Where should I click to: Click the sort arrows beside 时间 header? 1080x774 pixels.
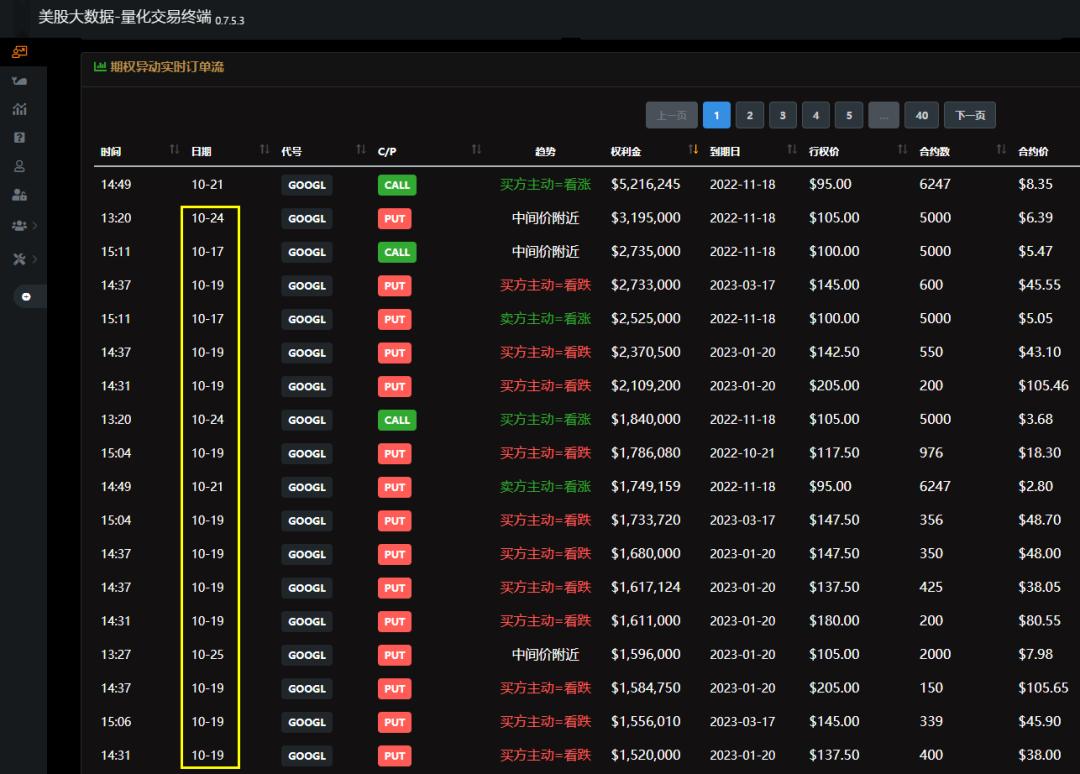point(174,149)
